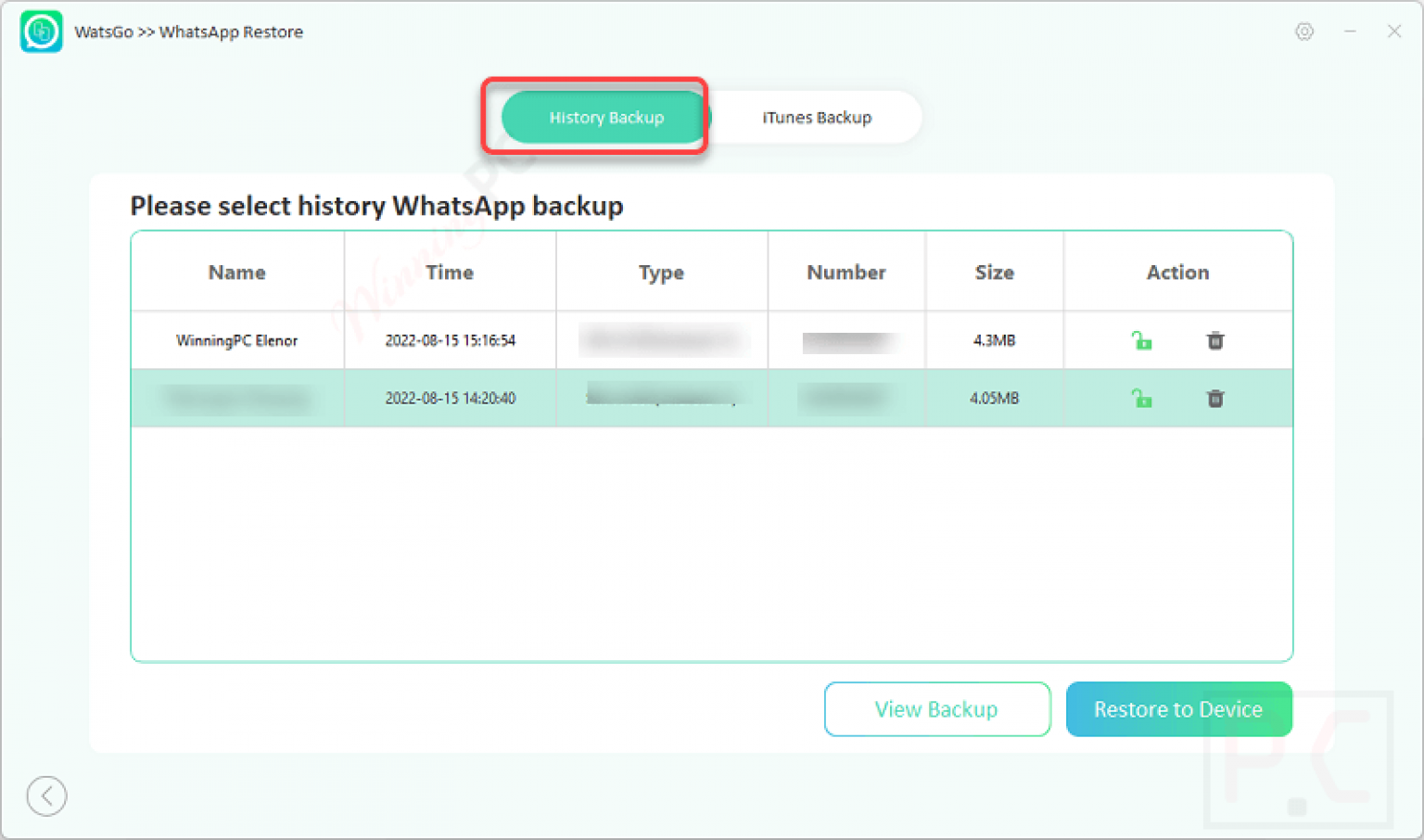1424x840 pixels.
Task: Unlock the WinningPC Elenor backup
Action: [1141, 340]
